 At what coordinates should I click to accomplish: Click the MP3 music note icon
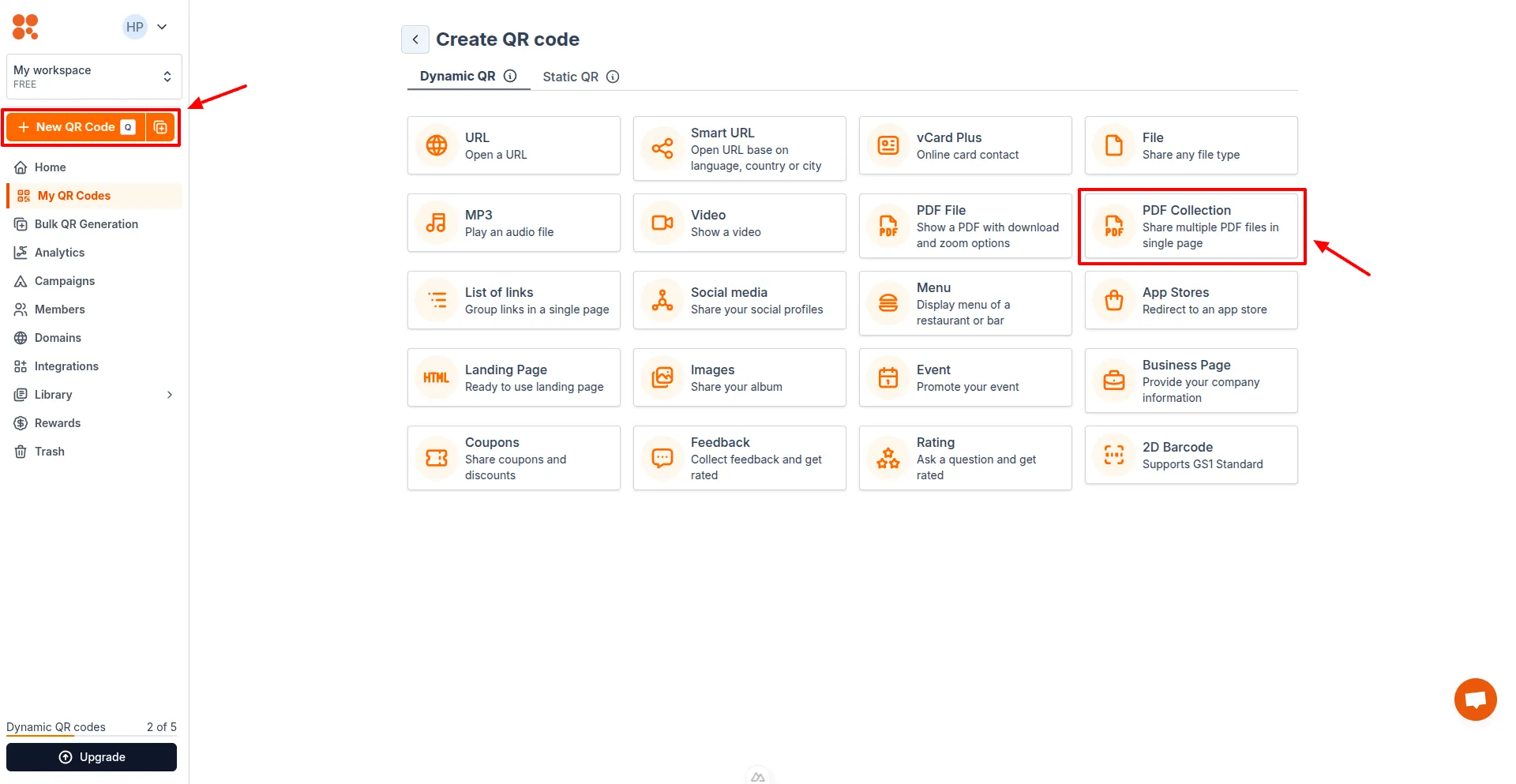[437, 223]
